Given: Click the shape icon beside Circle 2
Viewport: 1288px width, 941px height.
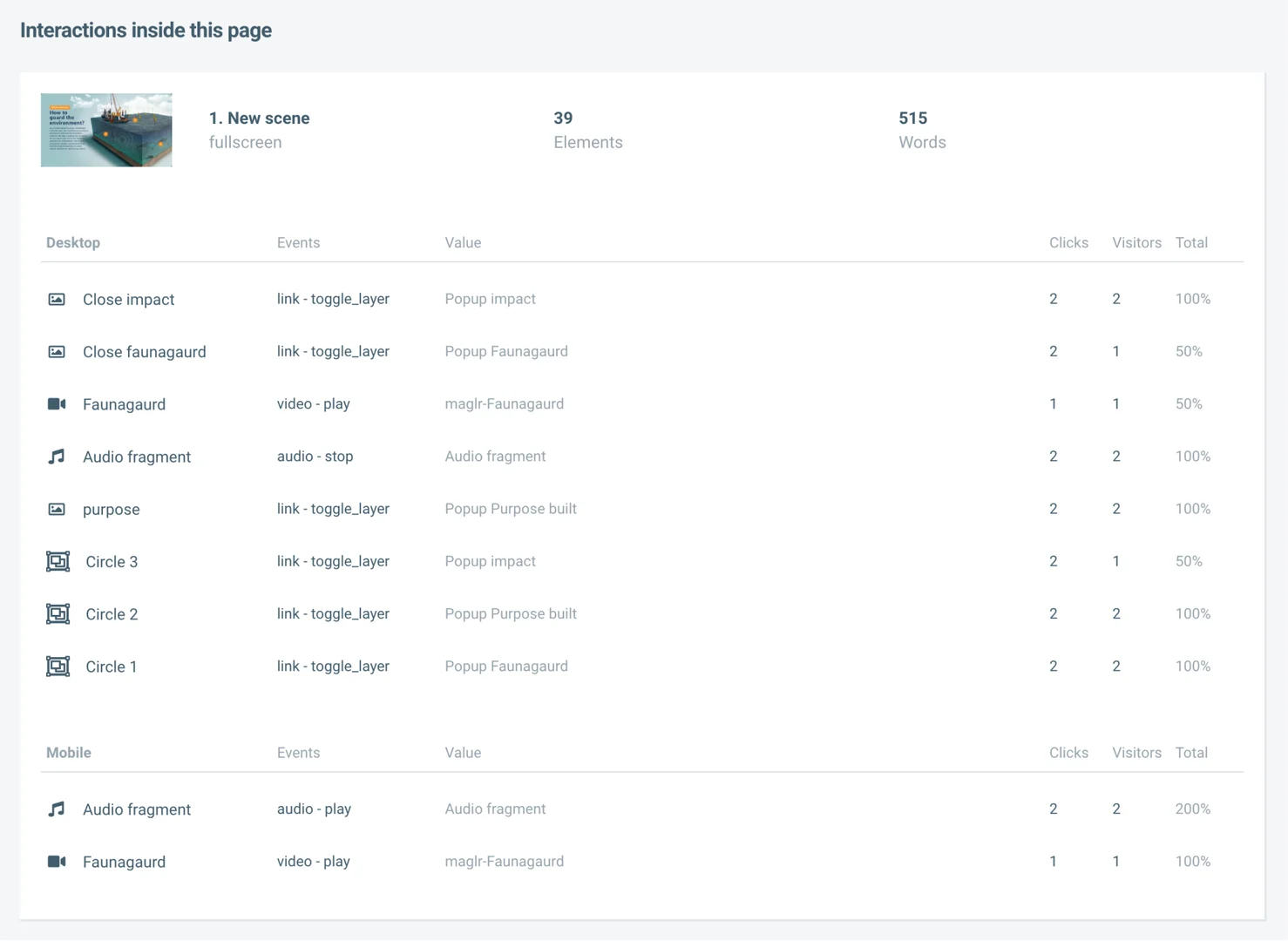Looking at the screenshot, I should click(x=58, y=614).
